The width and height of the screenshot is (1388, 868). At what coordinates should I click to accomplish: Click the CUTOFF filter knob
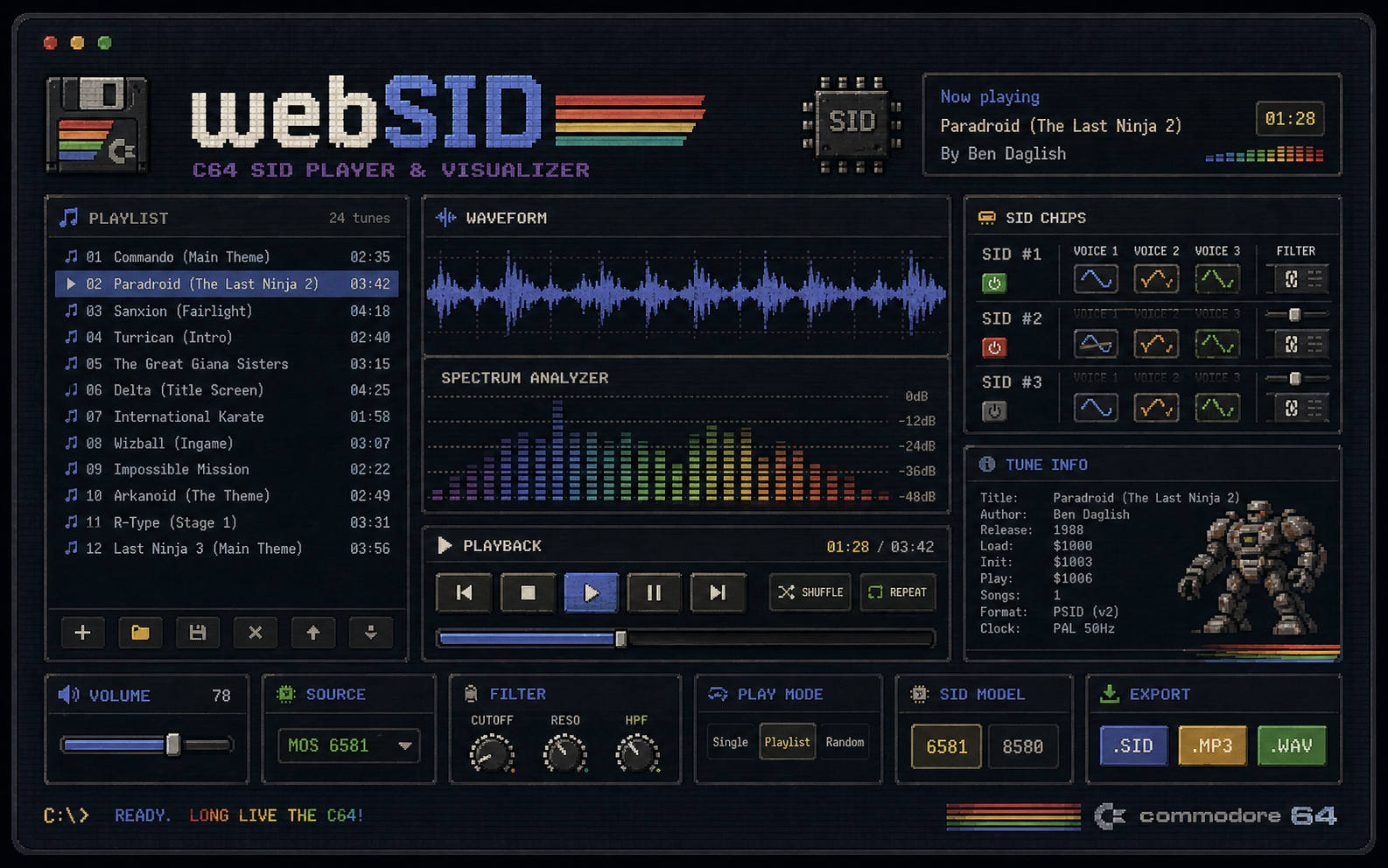pos(492,753)
